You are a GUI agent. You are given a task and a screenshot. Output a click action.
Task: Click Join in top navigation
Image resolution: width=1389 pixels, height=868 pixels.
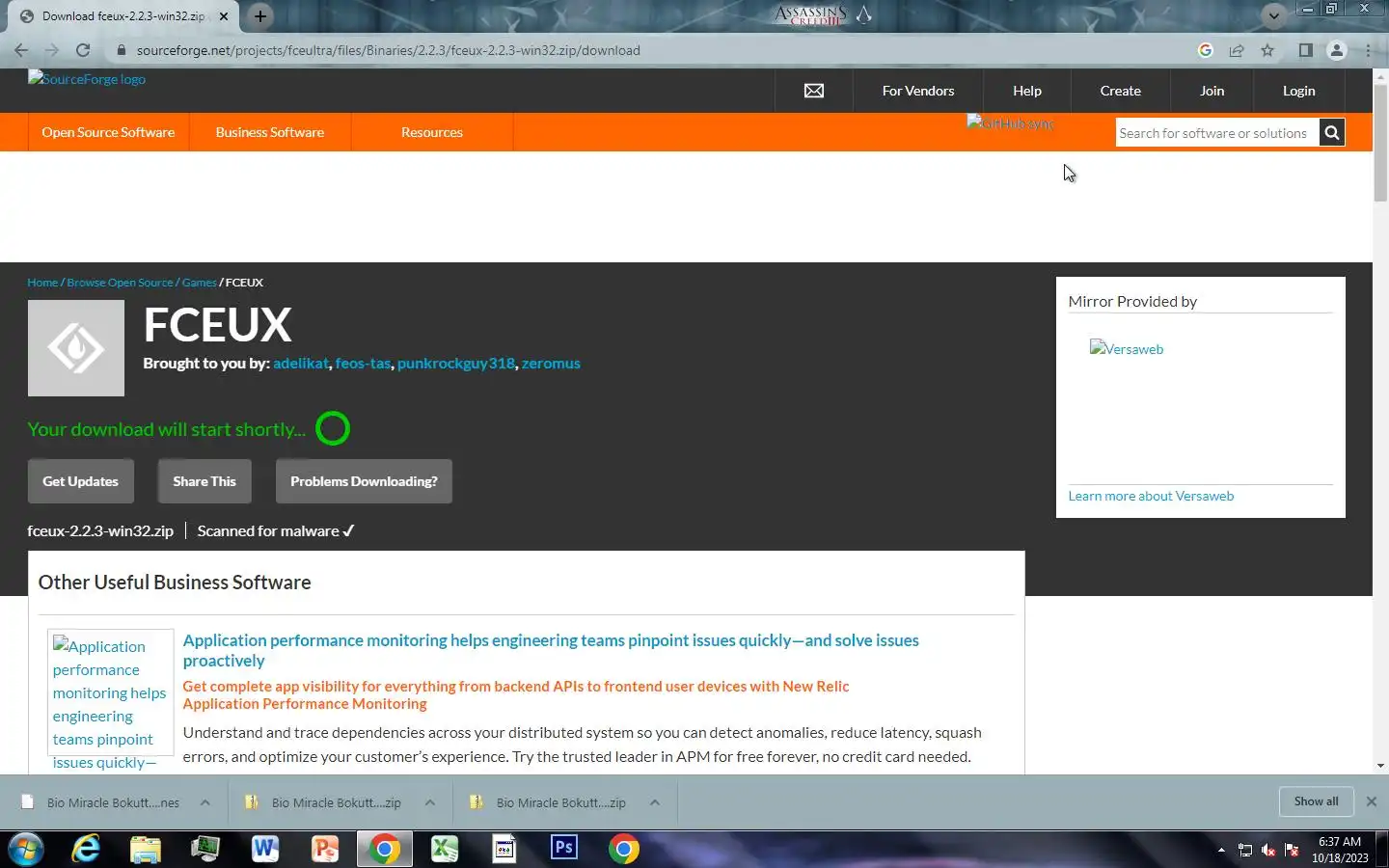1212,91
